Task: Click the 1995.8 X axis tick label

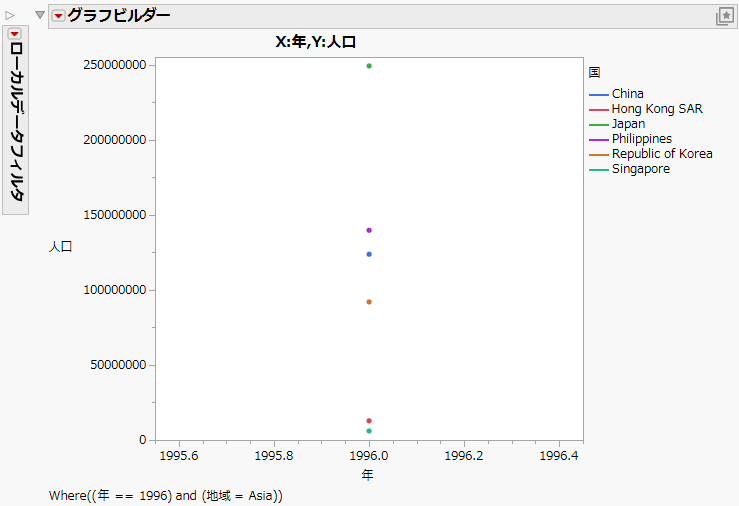Action: pos(274,456)
